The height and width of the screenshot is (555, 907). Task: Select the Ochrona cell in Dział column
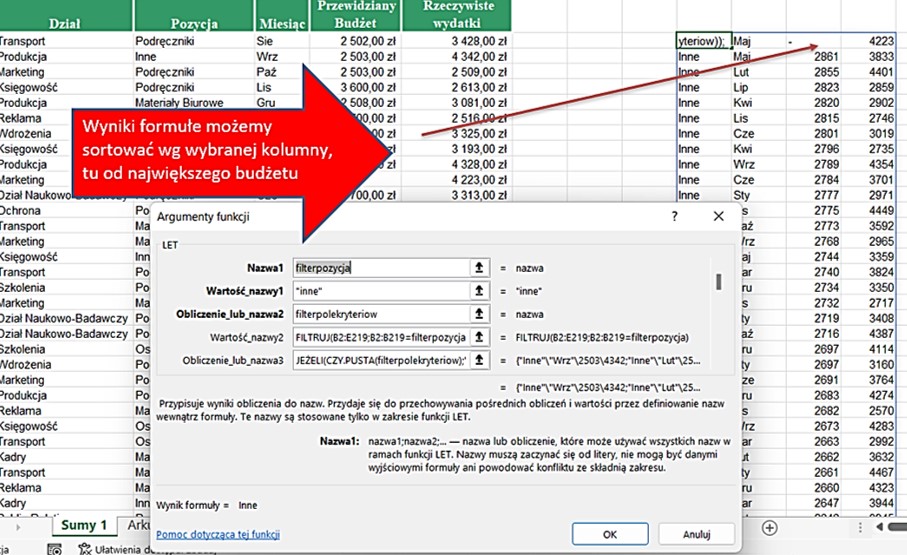pyautogui.click(x=65, y=211)
